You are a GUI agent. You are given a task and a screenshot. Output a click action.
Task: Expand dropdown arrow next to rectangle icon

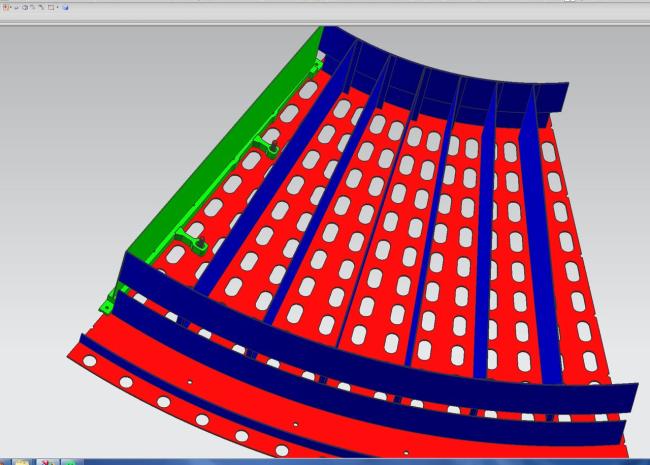tap(58, 7)
